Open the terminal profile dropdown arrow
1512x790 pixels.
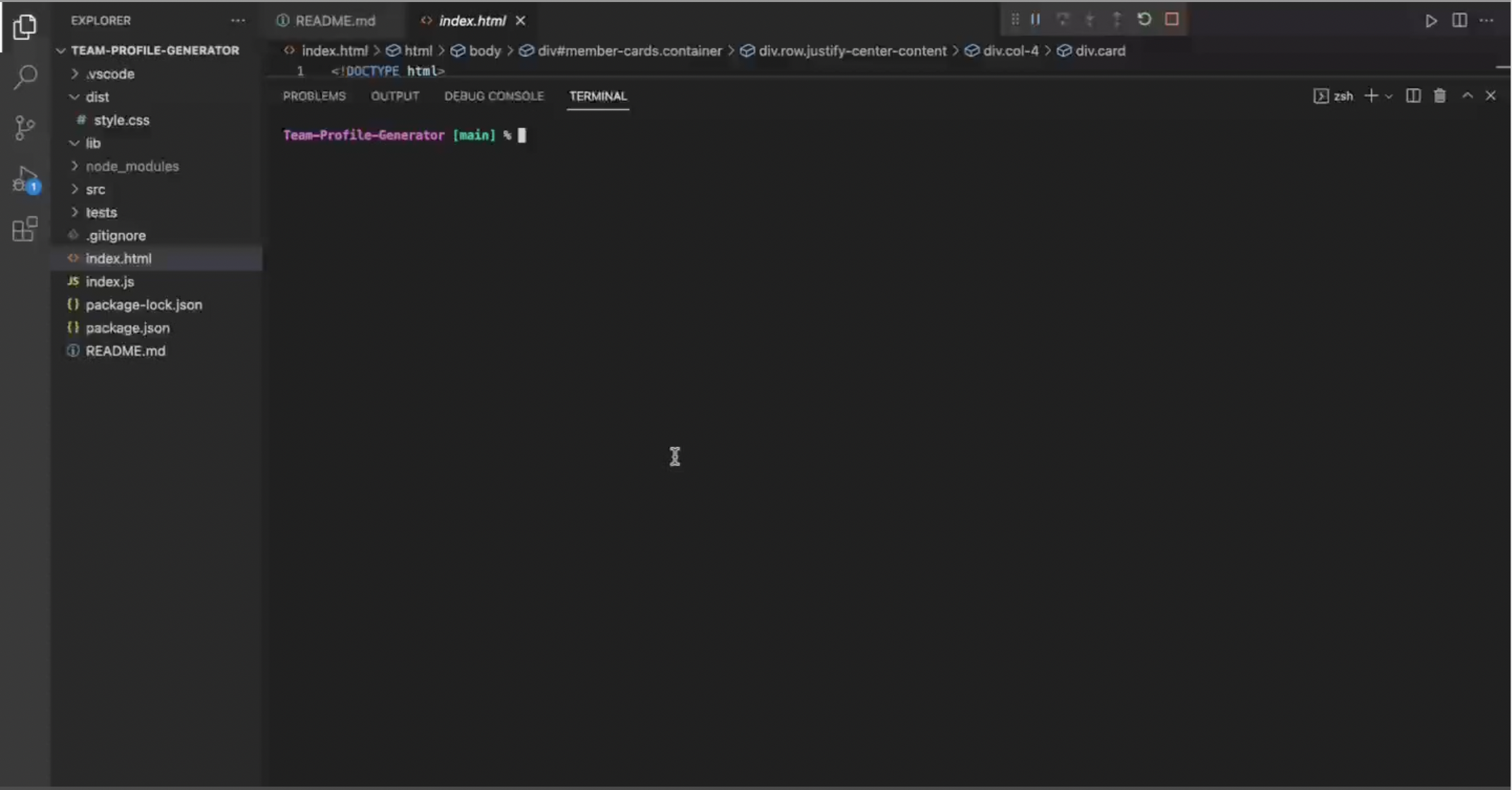(1389, 96)
